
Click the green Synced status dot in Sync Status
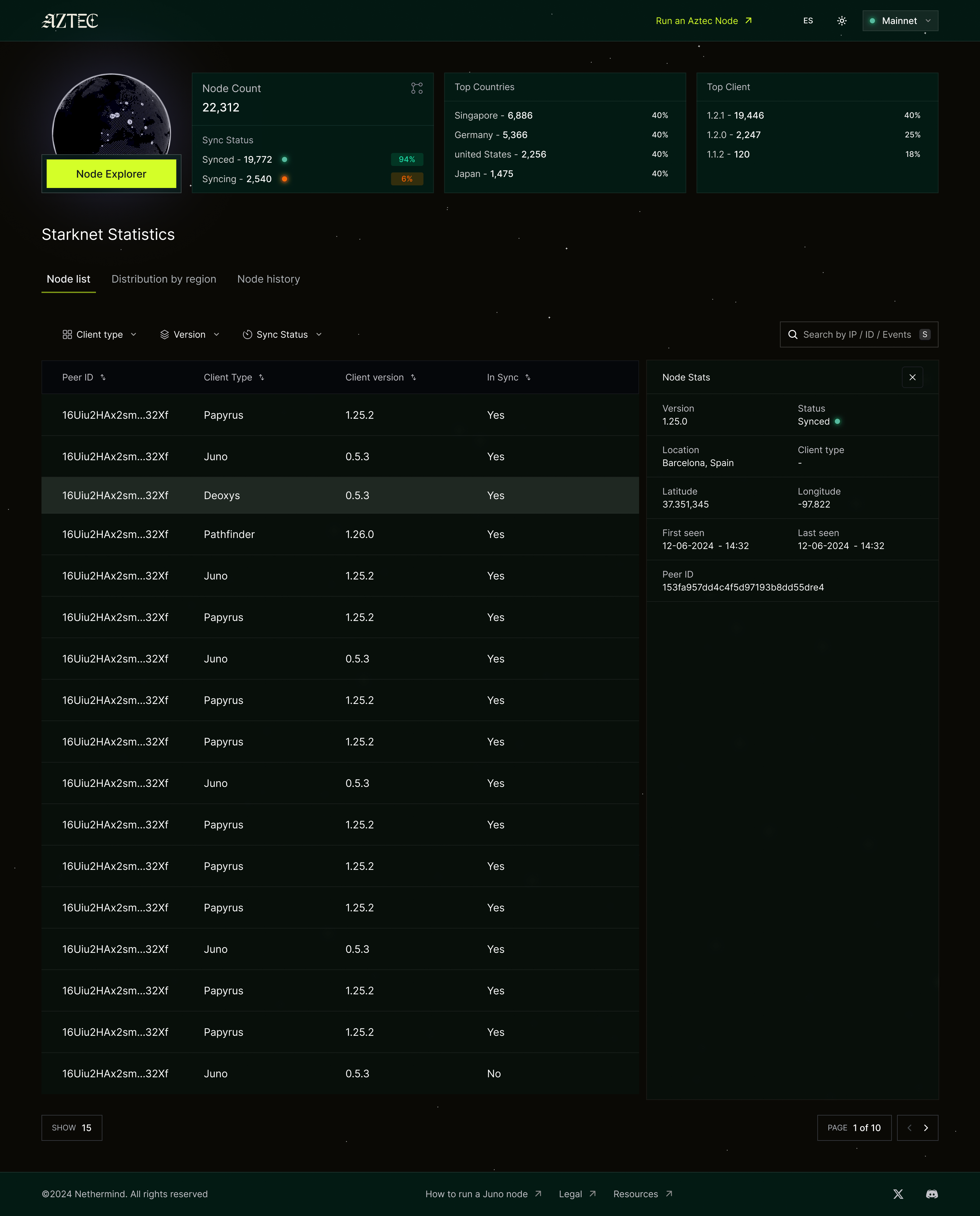pos(285,159)
